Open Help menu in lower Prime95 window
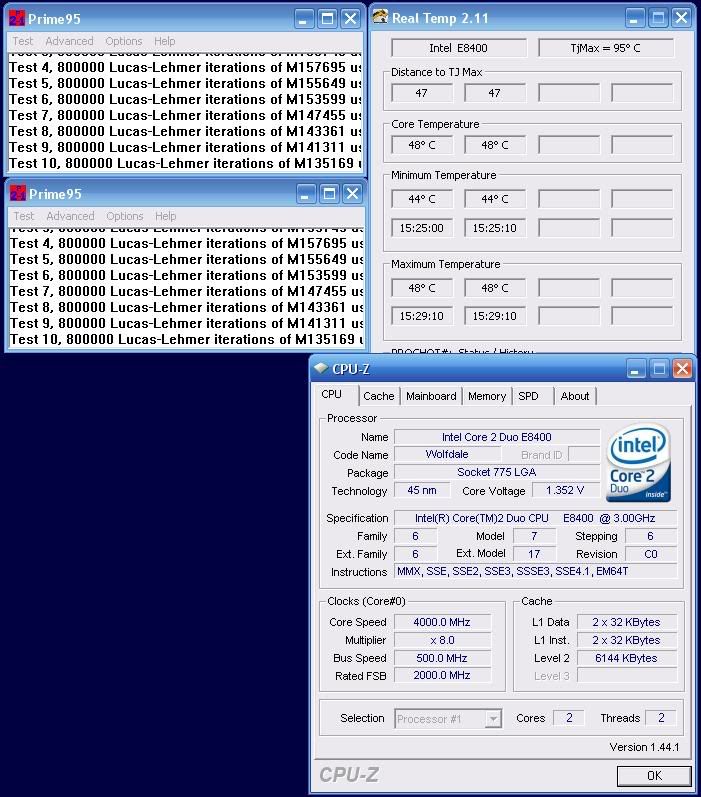 pyautogui.click(x=166, y=216)
